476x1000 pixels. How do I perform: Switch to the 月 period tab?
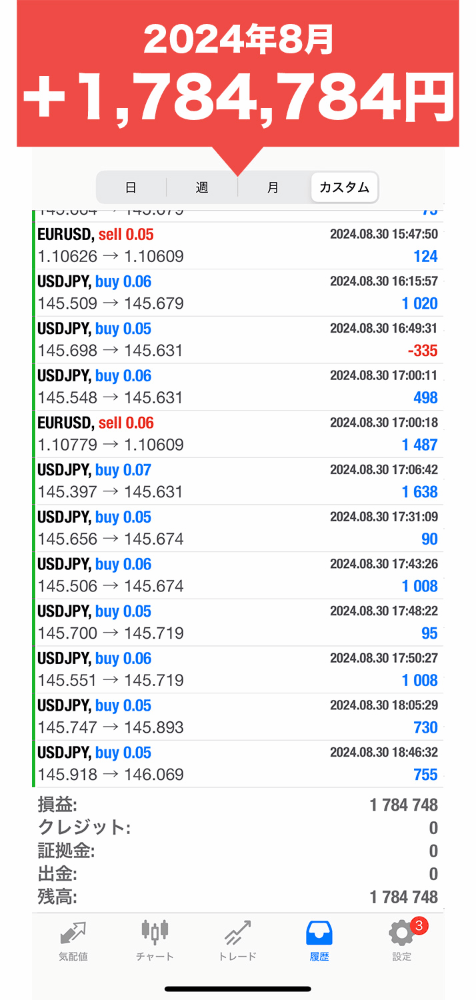pyautogui.click(x=273, y=188)
